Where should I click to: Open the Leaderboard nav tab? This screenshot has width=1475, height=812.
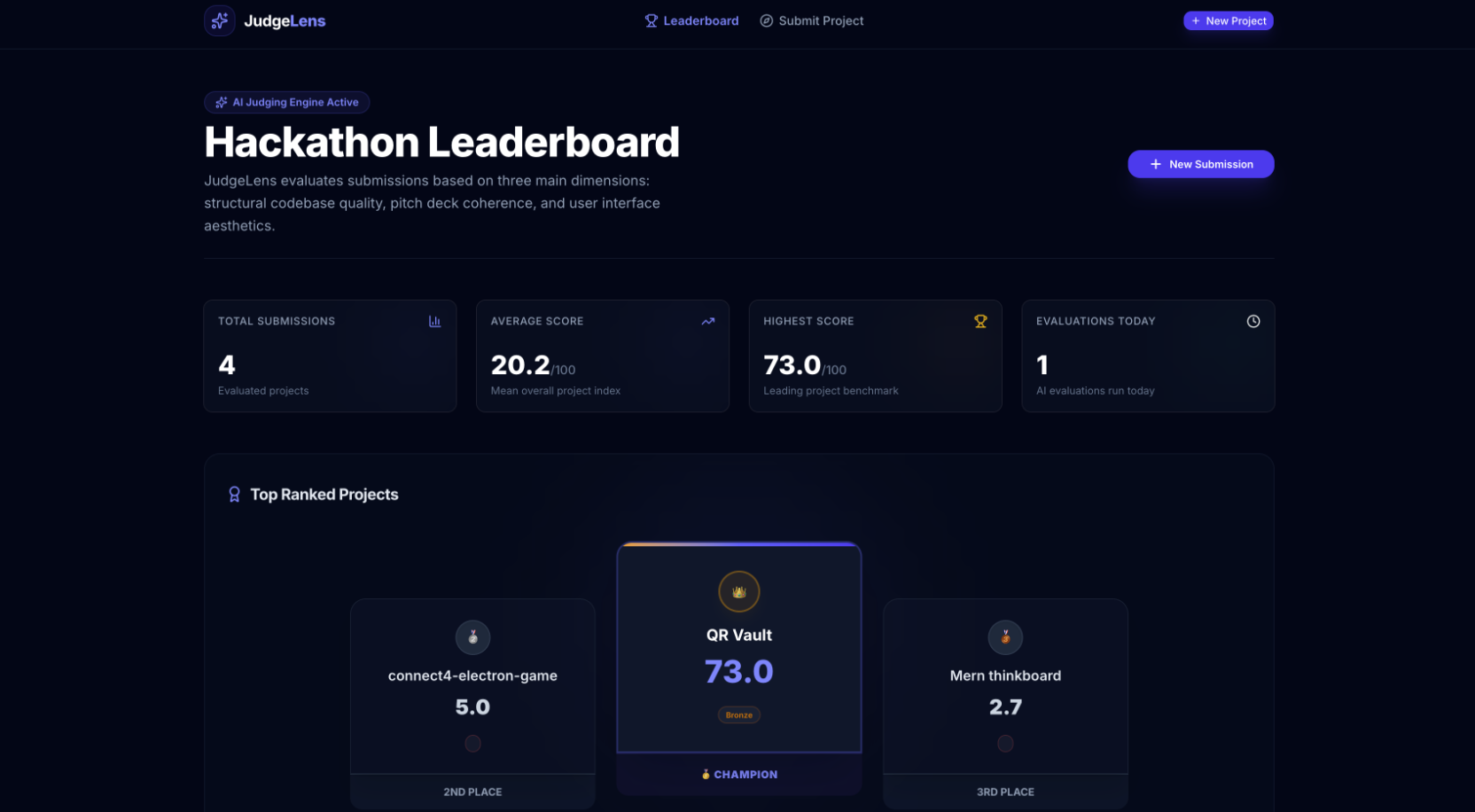click(691, 20)
